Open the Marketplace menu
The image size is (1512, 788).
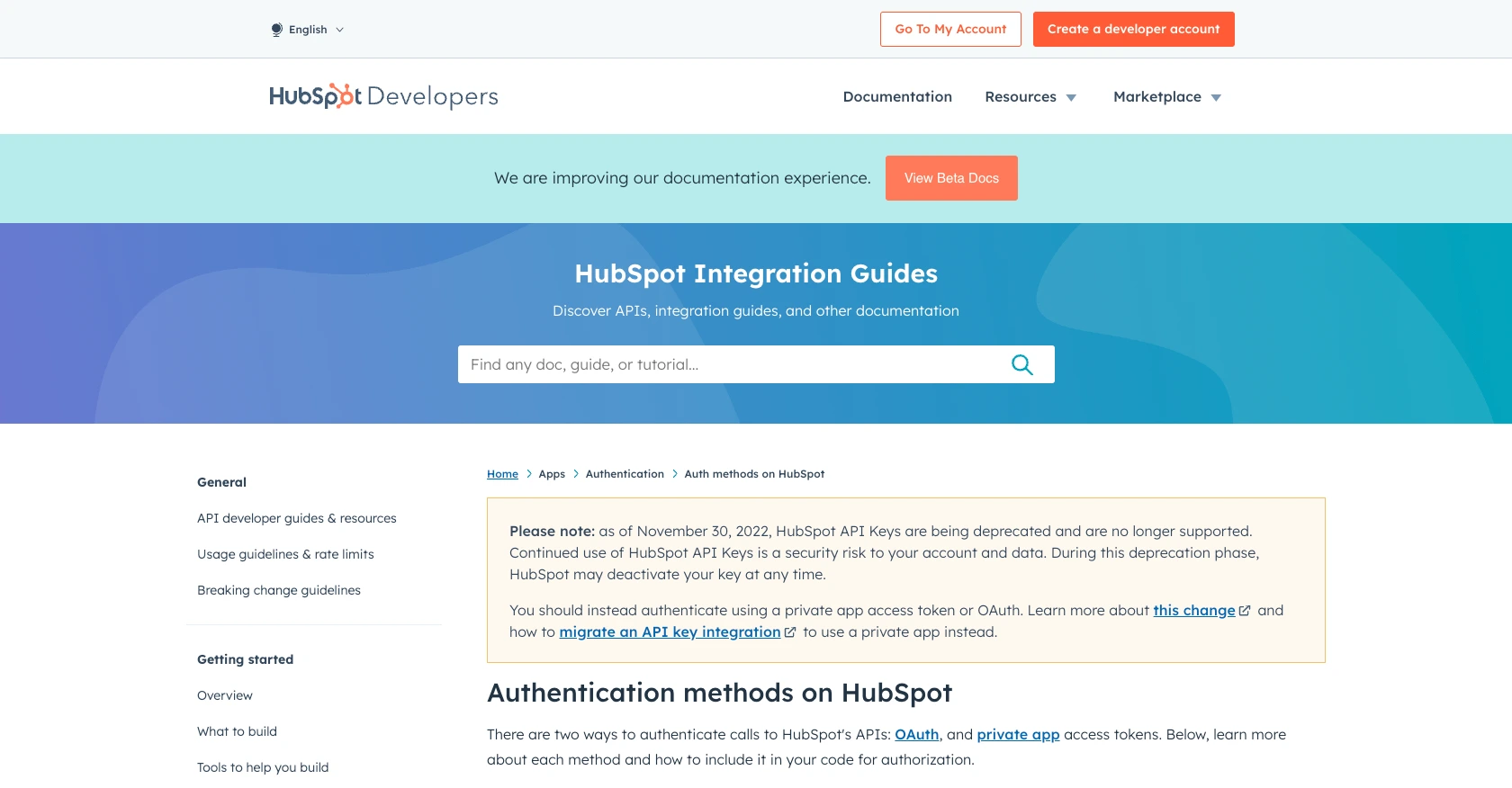(1157, 96)
